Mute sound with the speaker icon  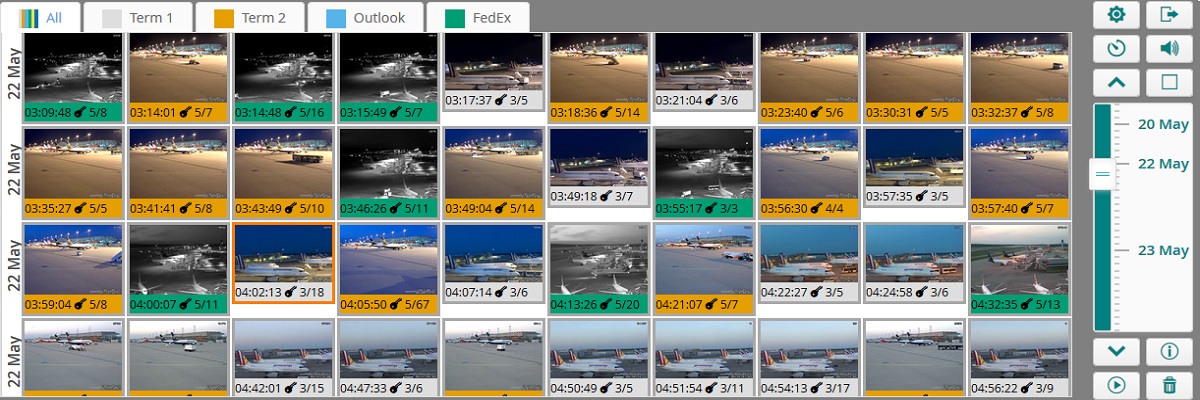(1169, 48)
